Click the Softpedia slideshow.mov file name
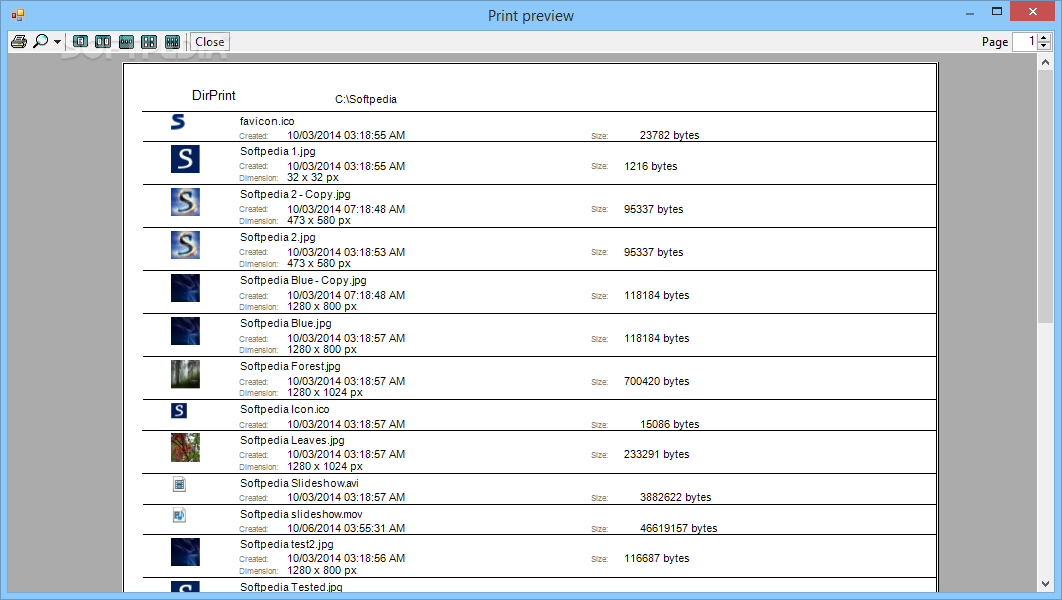This screenshot has width=1062, height=600. pyautogui.click(x=301, y=514)
